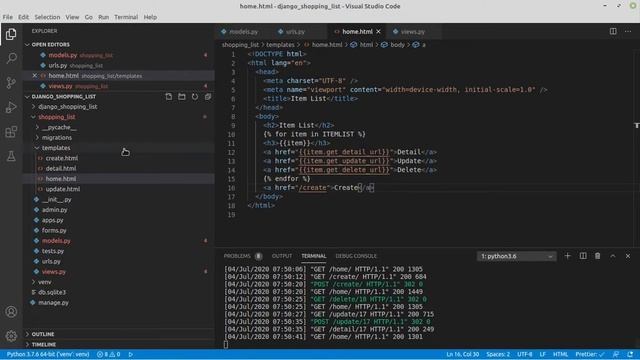Screen dimensions: 640x360
Task: Open the Selection menu
Action: [x=47, y=17]
